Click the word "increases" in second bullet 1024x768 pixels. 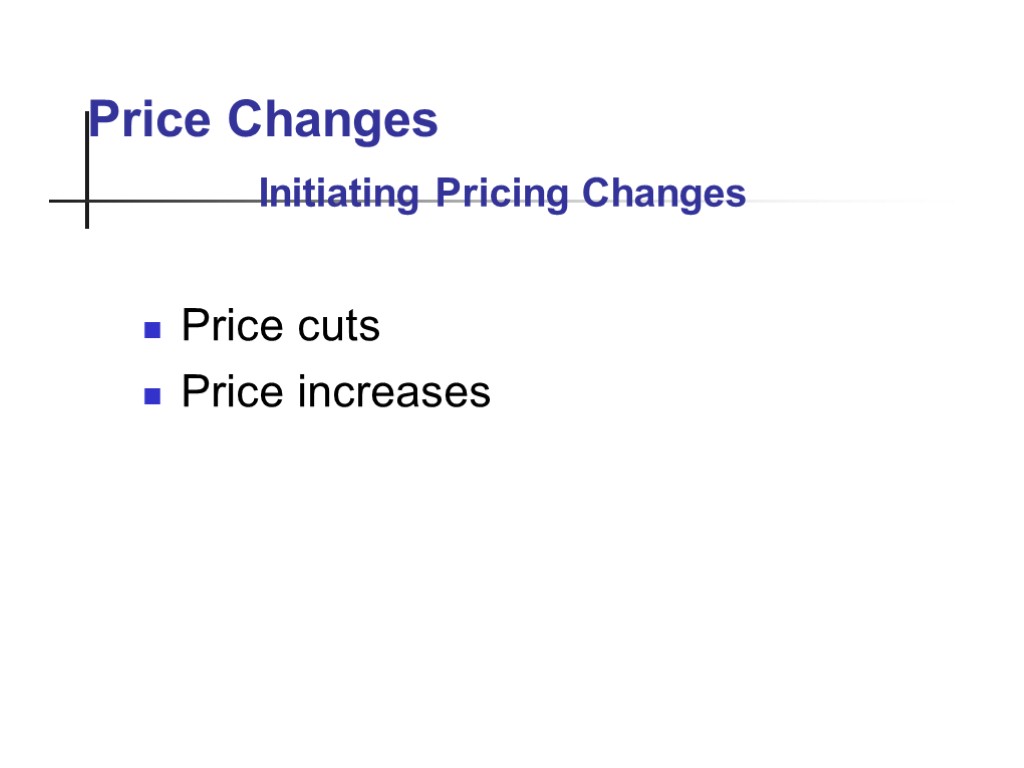pos(393,391)
